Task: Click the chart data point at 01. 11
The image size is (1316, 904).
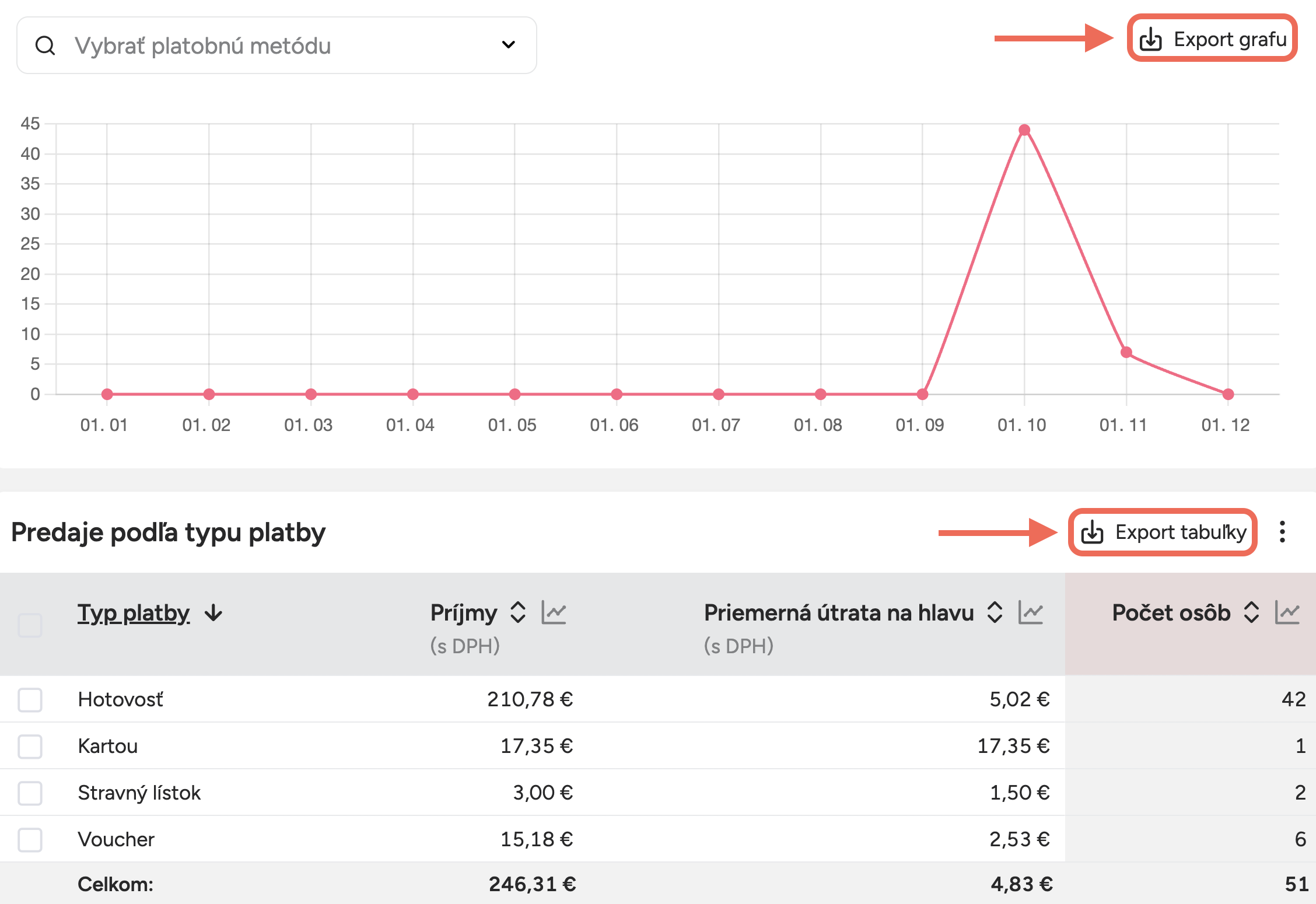Action: (x=1126, y=352)
